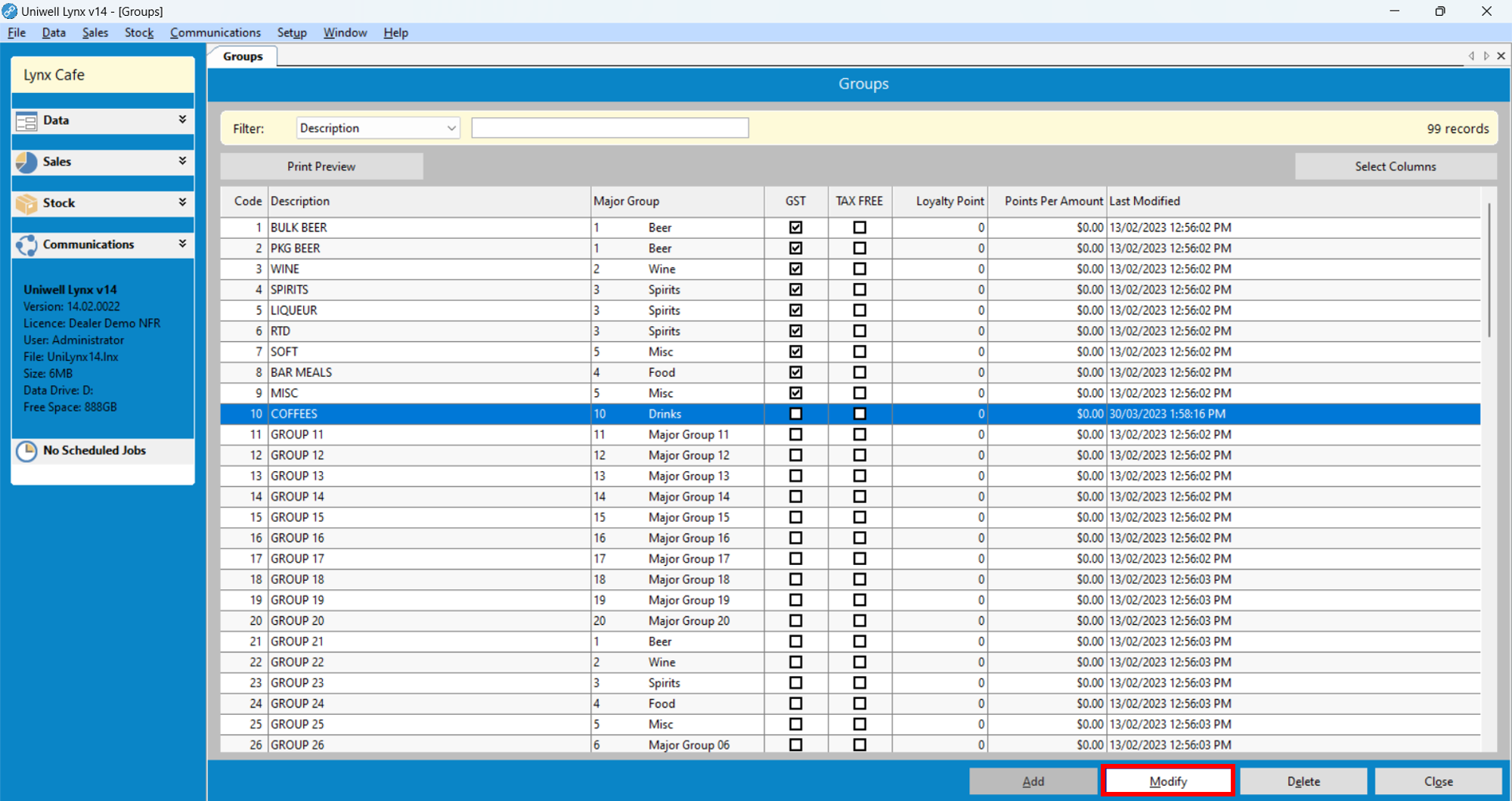This screenshot has width=1512, height=801.
Task: Click the Data table icon in sidebar
Action: coord(26,121)
